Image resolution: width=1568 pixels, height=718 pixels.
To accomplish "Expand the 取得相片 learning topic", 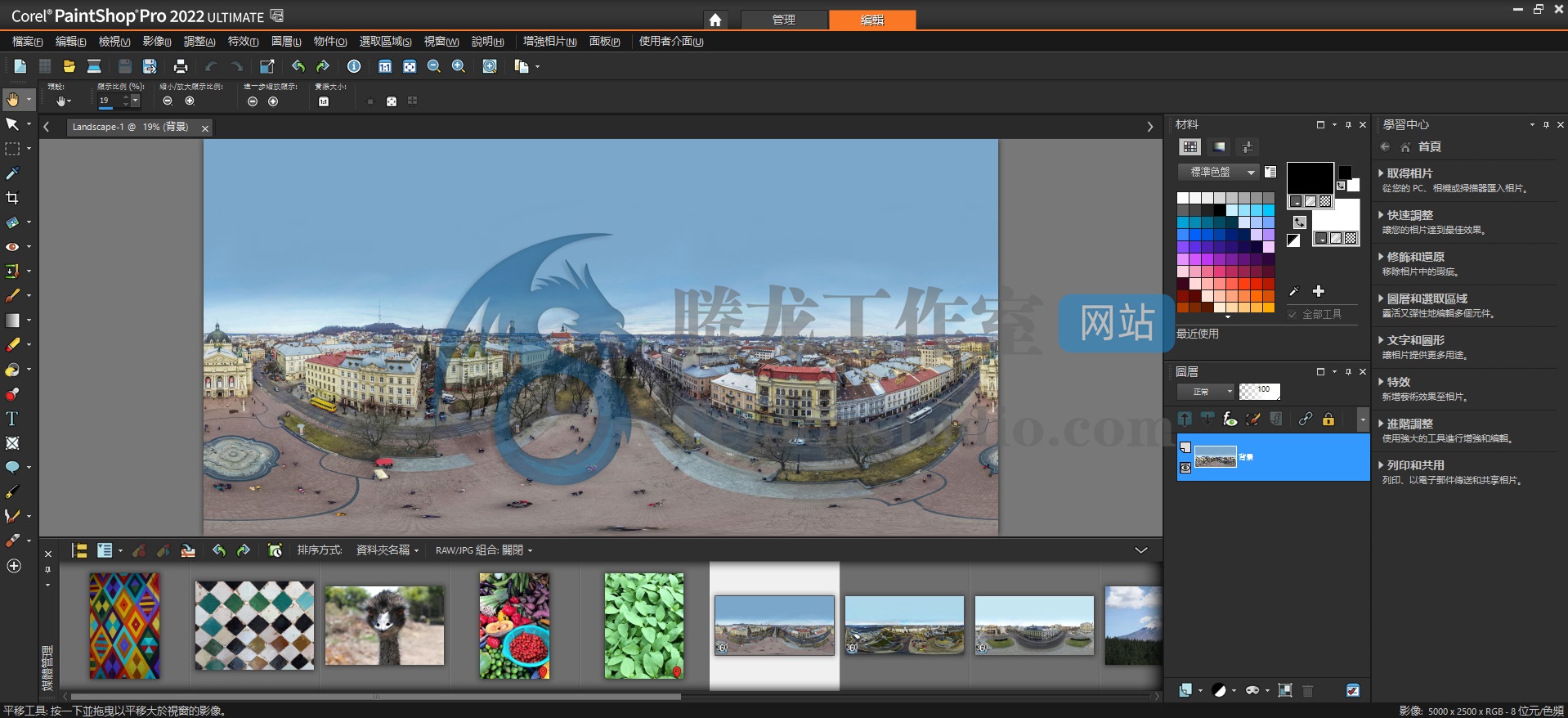I will [x=1409, y=173].
